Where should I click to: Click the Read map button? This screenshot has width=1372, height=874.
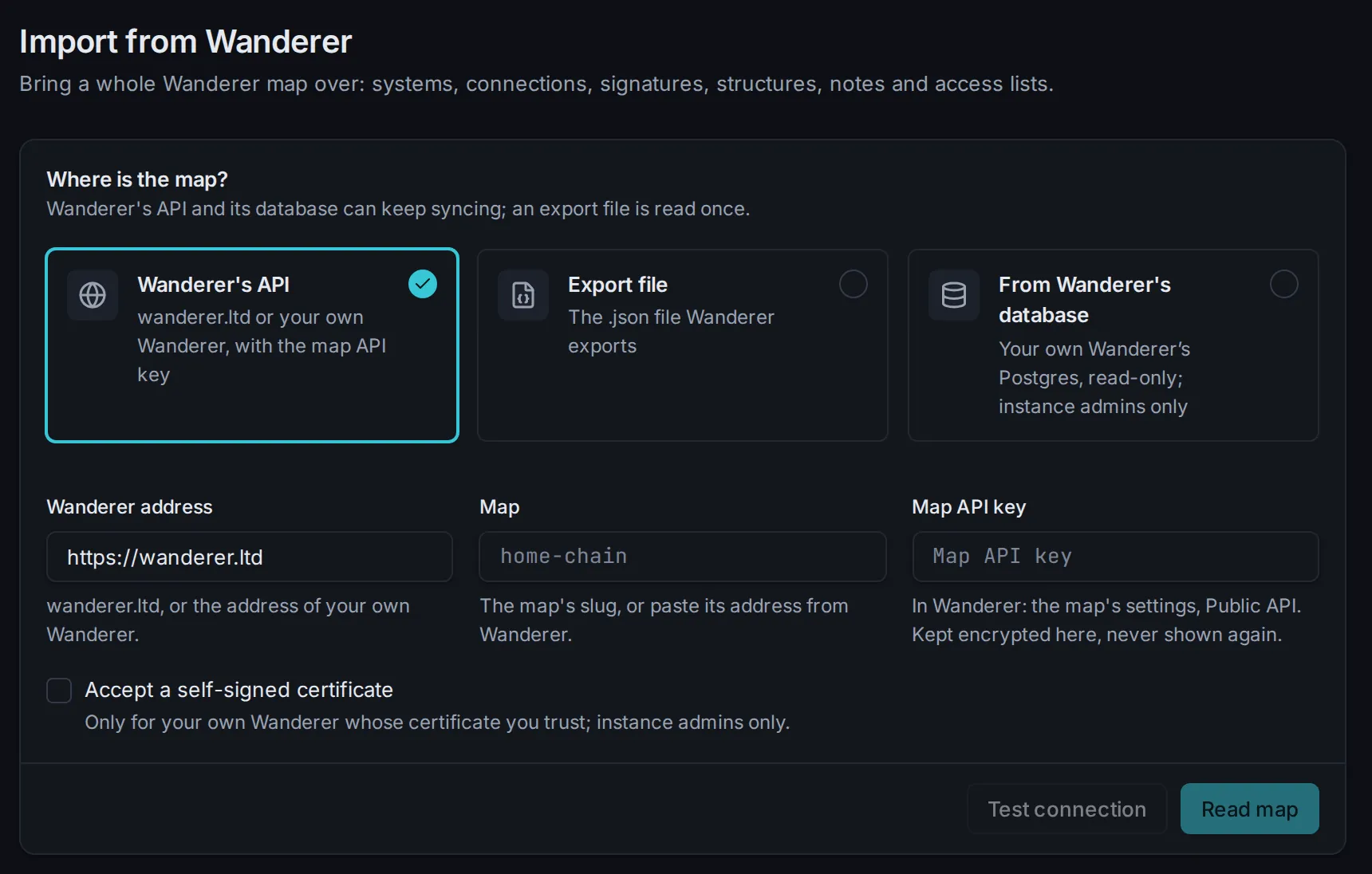tap(1249, 809)
